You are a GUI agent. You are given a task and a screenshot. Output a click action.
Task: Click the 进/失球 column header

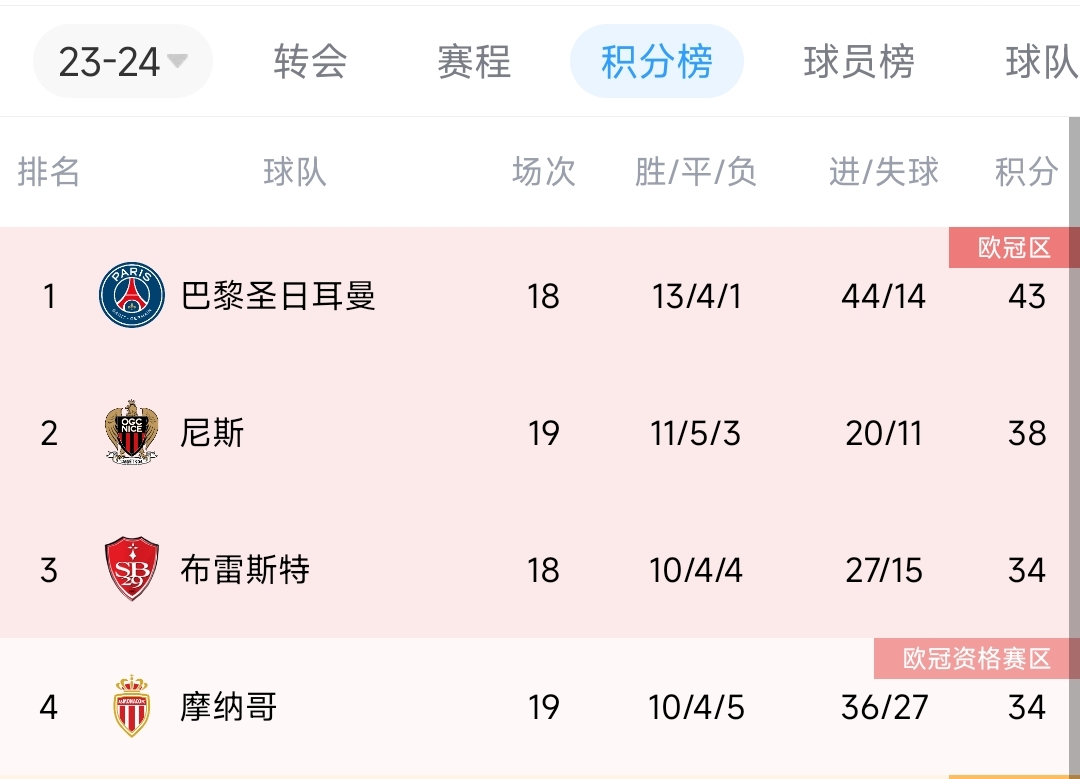coord(884,172)
